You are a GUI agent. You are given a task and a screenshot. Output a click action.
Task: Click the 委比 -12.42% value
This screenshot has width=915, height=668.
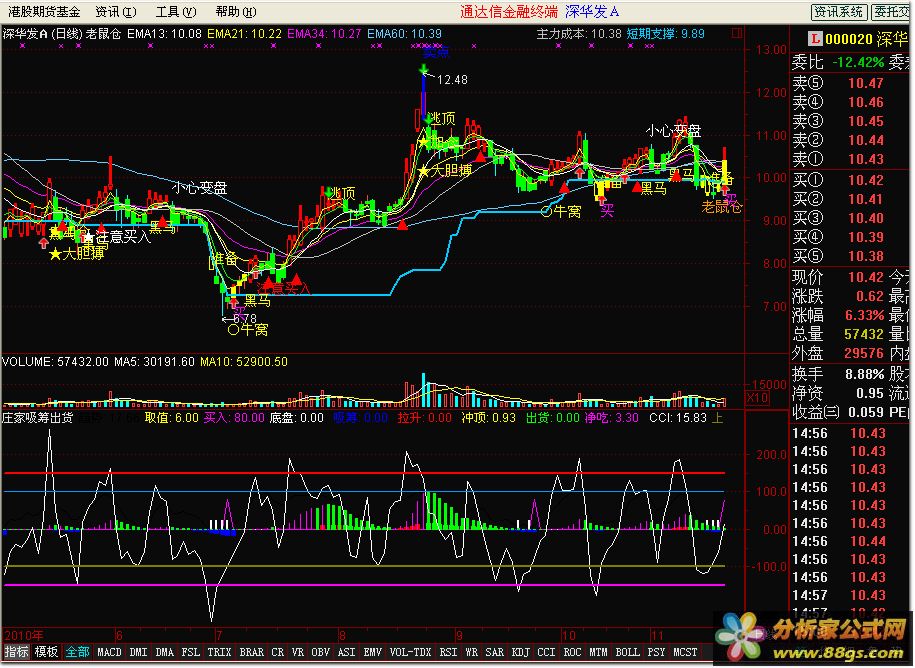858,62
